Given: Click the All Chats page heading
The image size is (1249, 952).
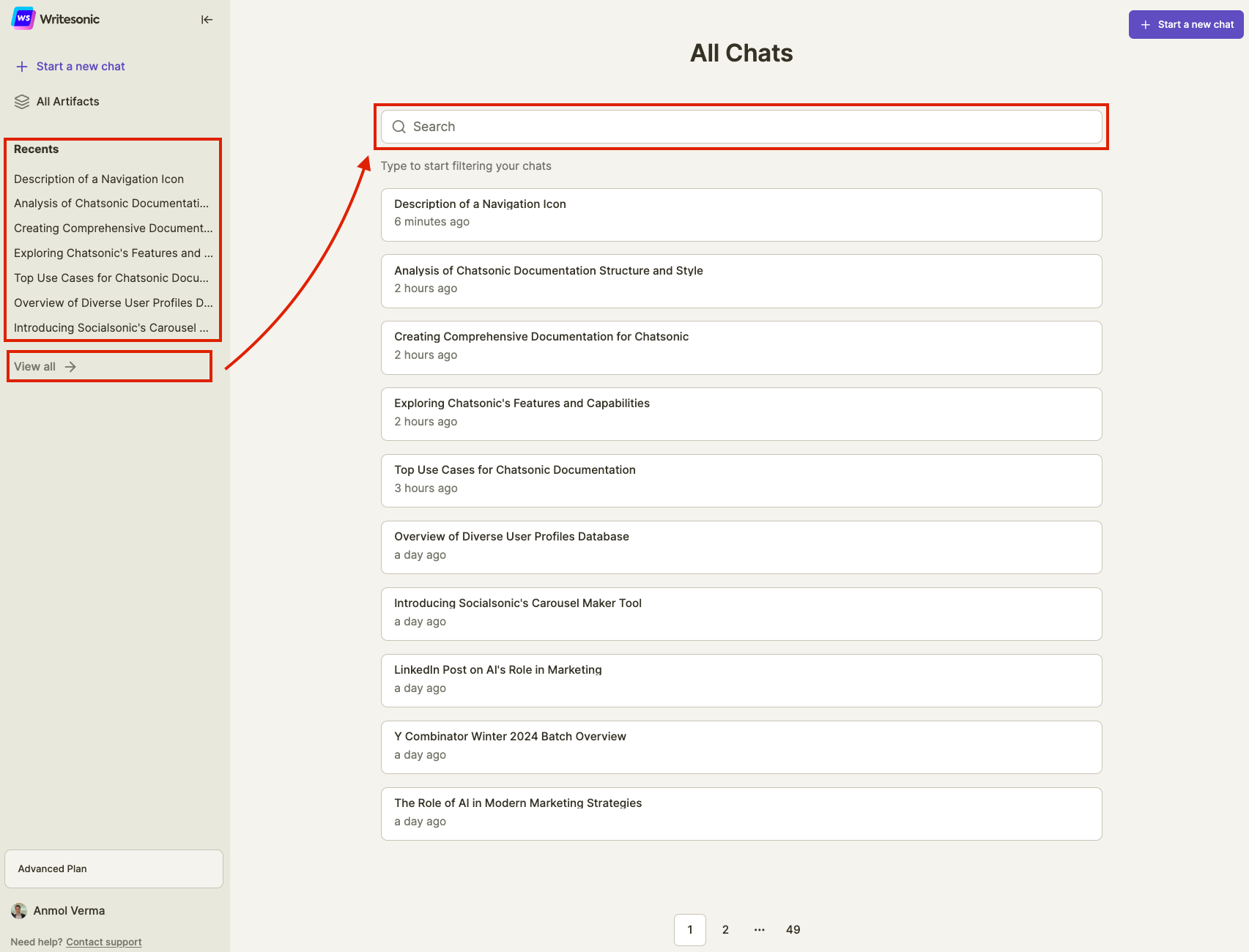Looking at the screenshot, I should point(741,53).
